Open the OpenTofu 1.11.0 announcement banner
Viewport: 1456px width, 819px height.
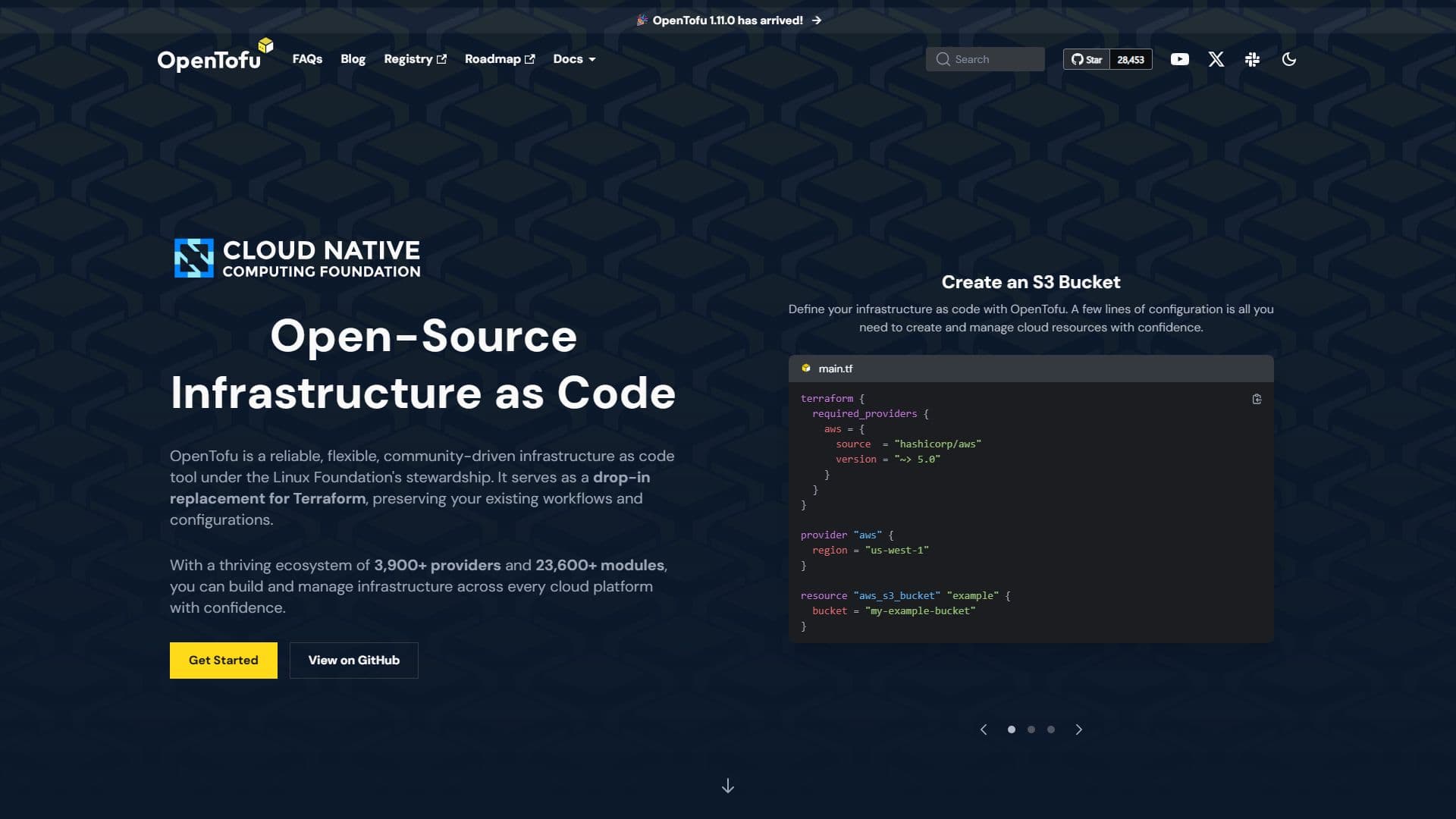click(x=728, y=20)
